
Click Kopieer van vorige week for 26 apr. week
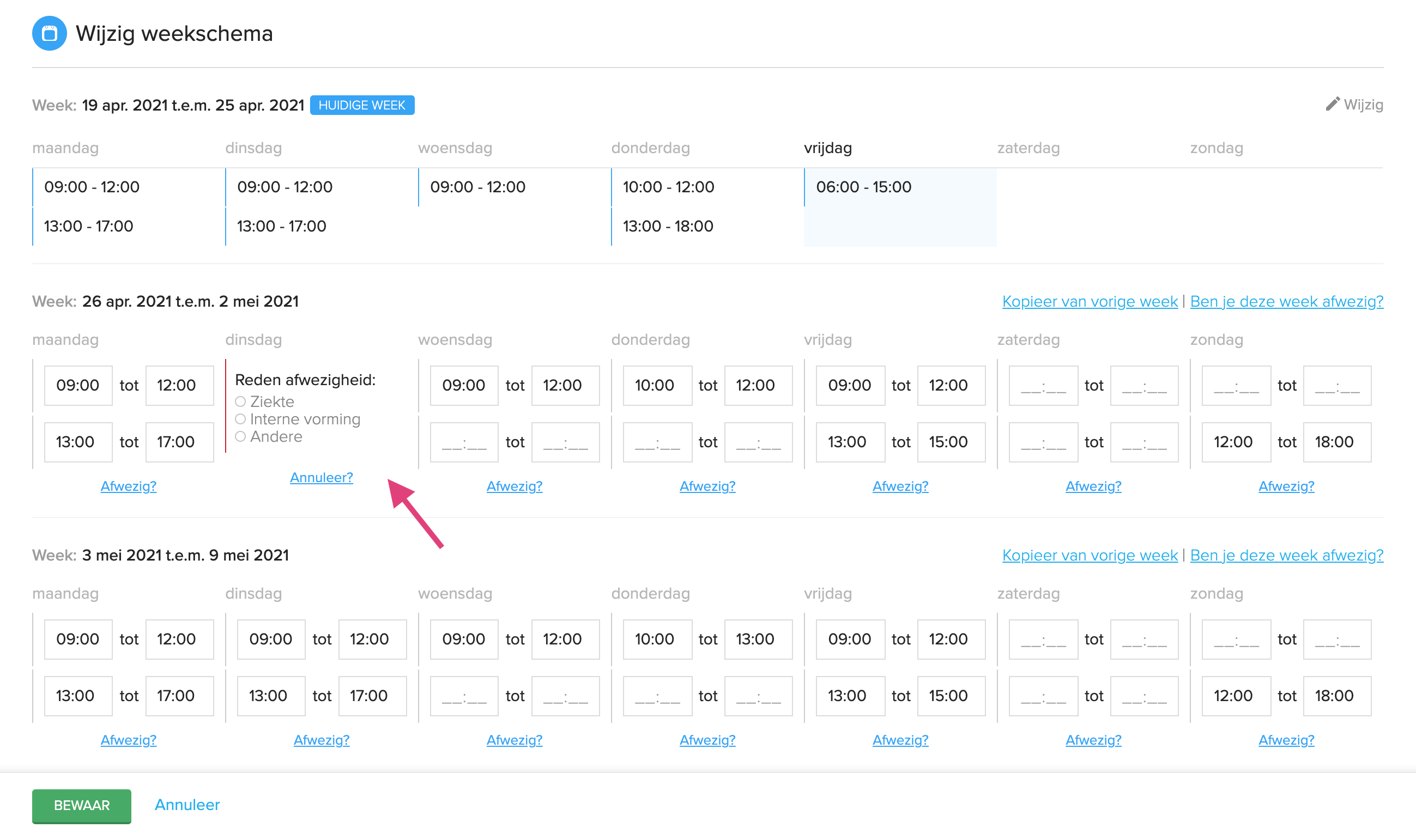(x=1090, y=301)
